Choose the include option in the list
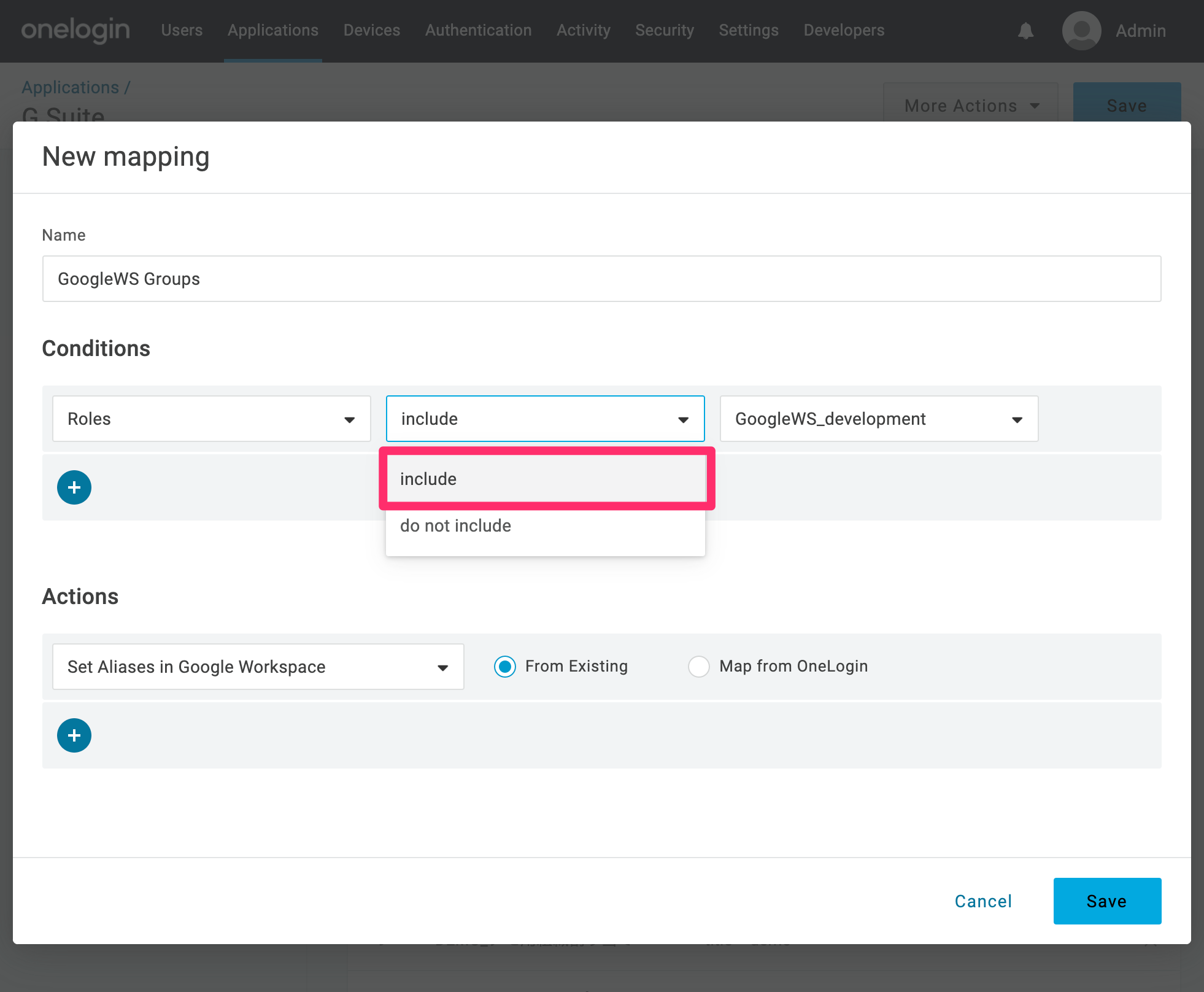 [546, 479]
